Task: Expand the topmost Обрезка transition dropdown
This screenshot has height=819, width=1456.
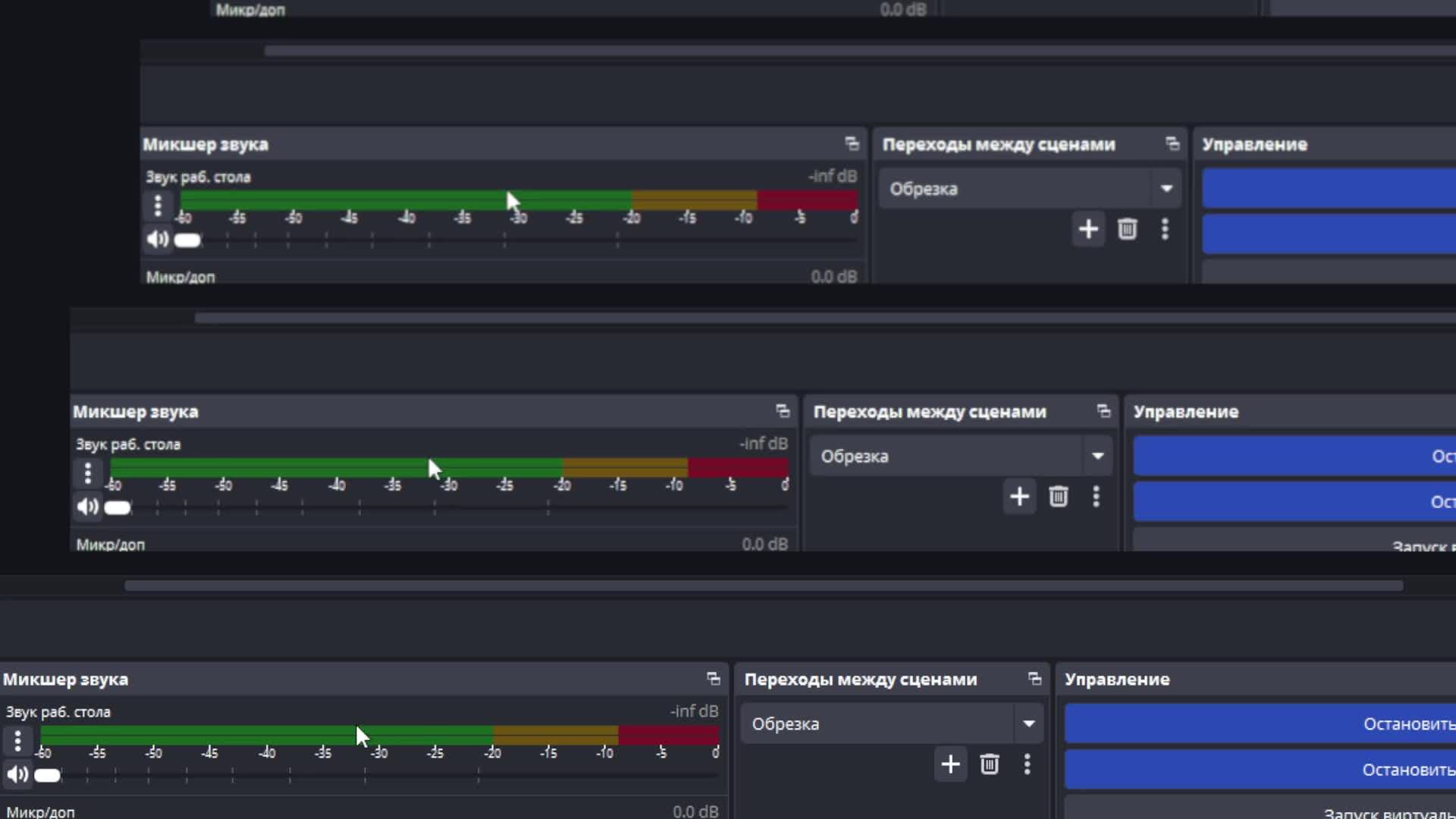Action: (x=1166, y=189)
